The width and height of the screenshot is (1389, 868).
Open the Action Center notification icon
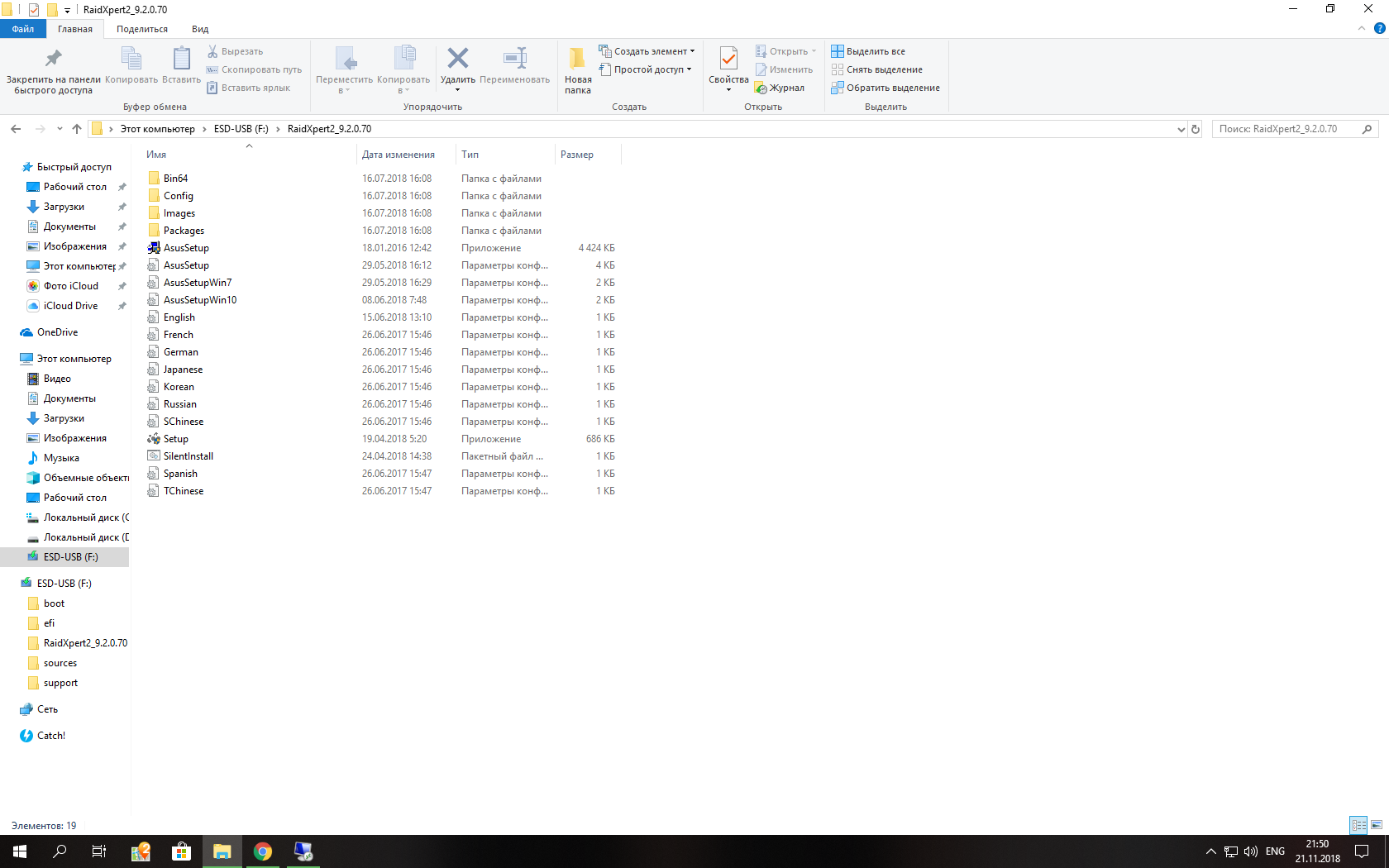coord(1362,851)
